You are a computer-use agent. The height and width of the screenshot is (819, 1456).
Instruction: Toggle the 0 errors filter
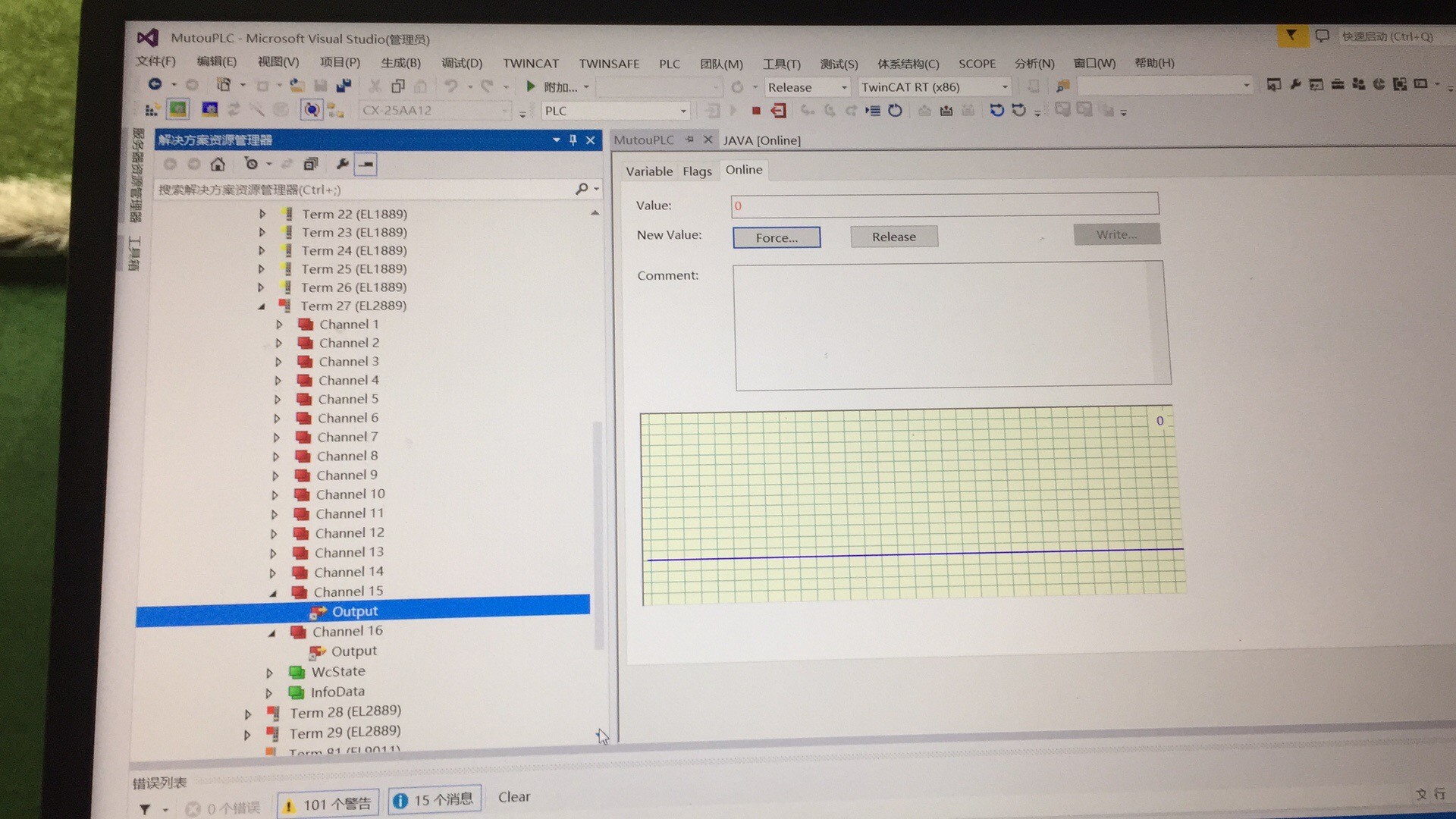[223, 808]
